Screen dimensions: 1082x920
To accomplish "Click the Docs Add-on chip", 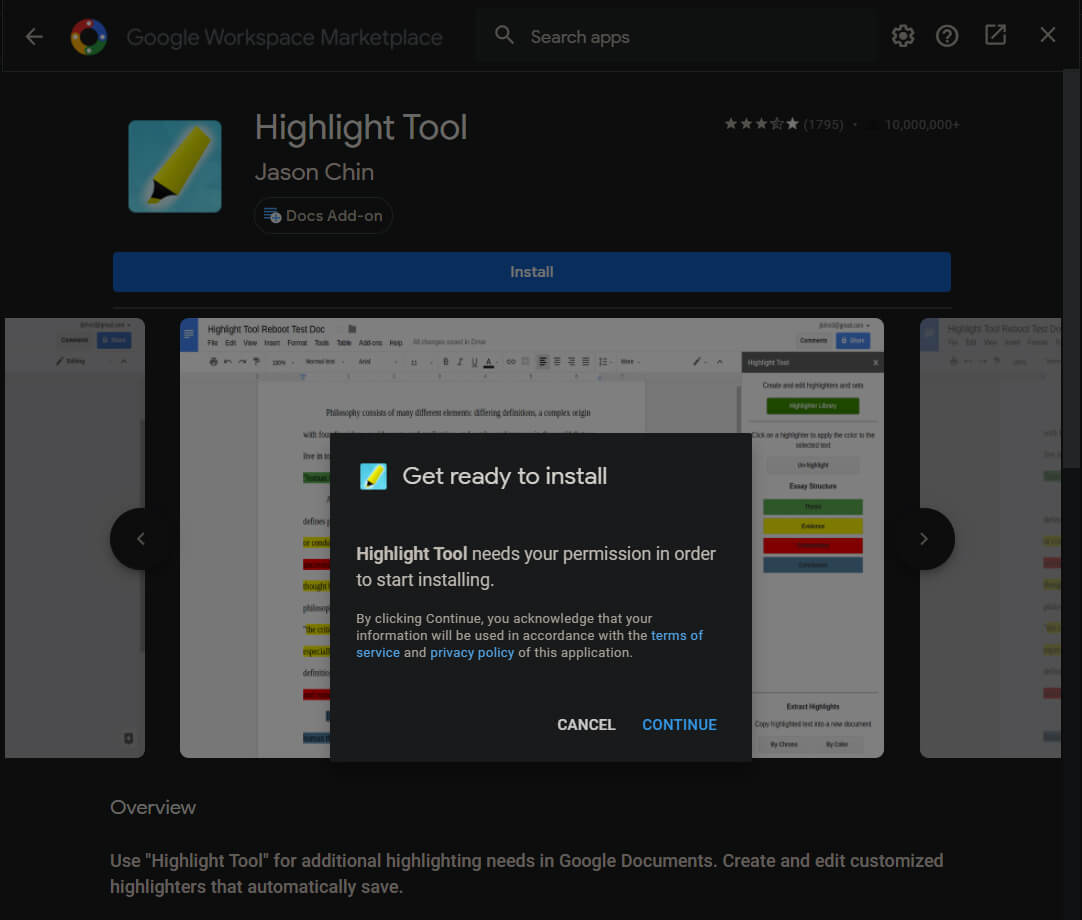I will pos(323,215).
